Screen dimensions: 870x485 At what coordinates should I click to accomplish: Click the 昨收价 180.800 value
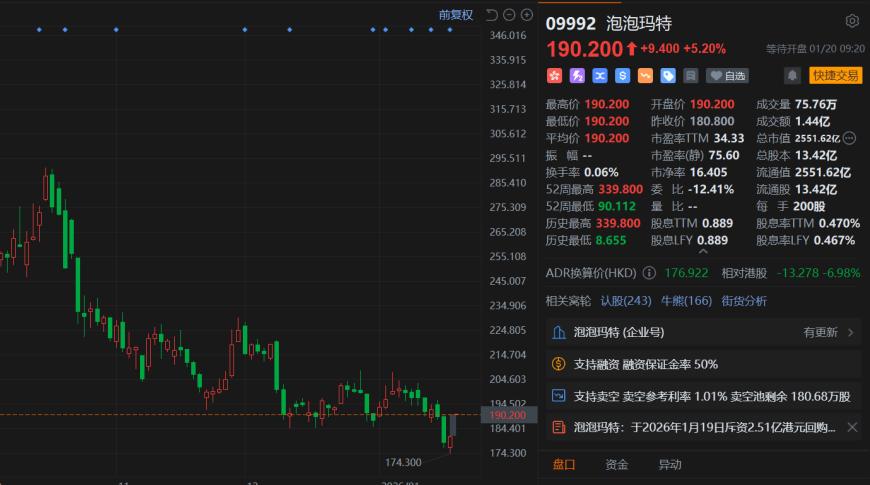[x=712, y=121]
